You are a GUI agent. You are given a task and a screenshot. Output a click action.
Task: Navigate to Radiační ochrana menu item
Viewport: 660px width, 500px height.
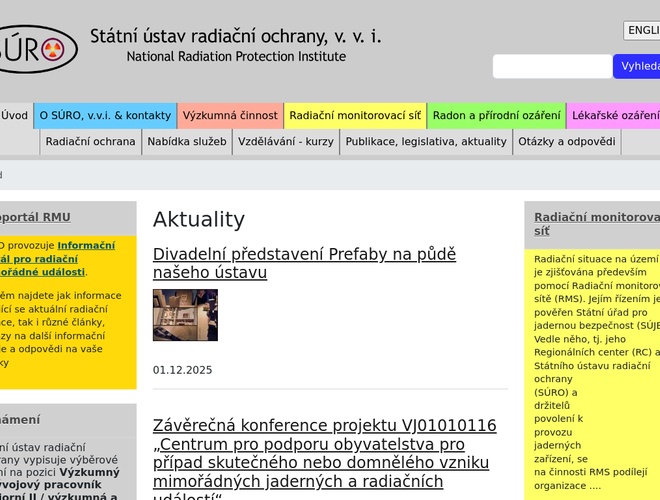[90, 142]
